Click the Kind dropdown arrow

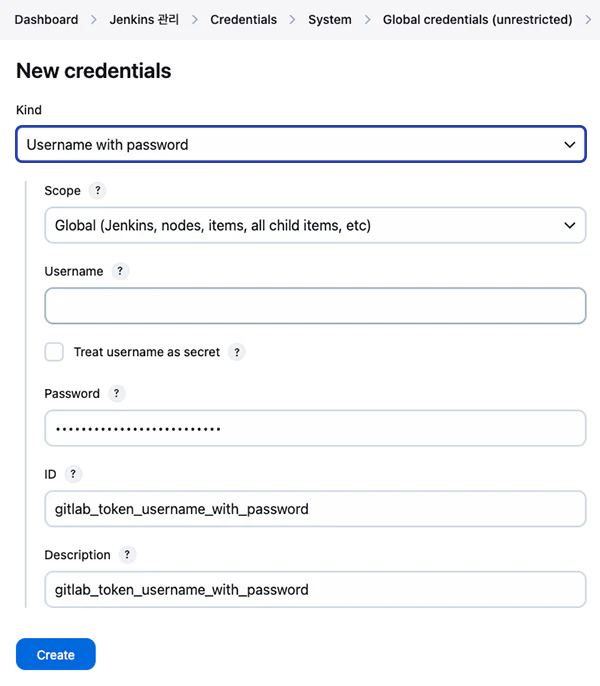click(x=569, y=144)
